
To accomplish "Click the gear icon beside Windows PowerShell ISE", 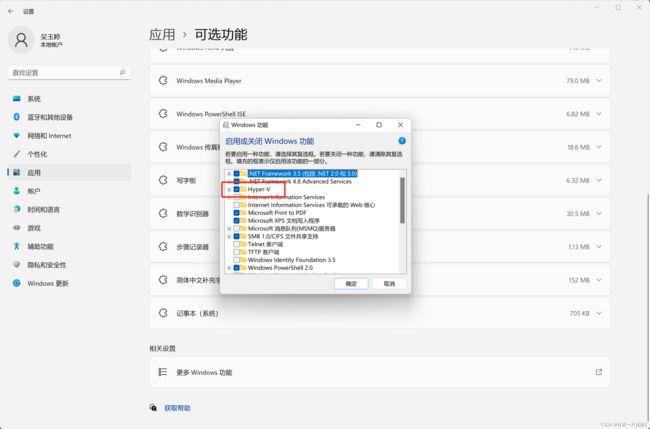I will 163,114.
